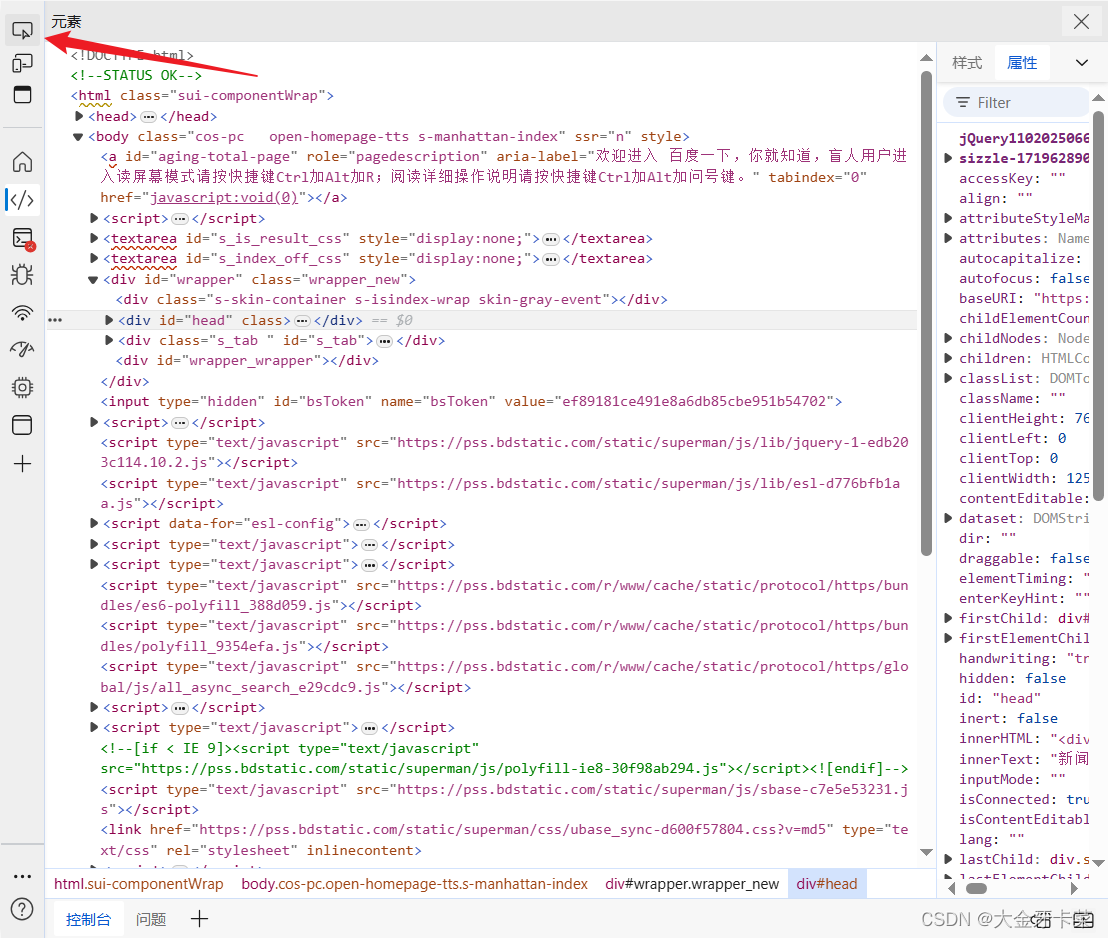Open the Sources bug icon
The width and height of the screenshot is (1108, 938).
[x=23, y=274]
